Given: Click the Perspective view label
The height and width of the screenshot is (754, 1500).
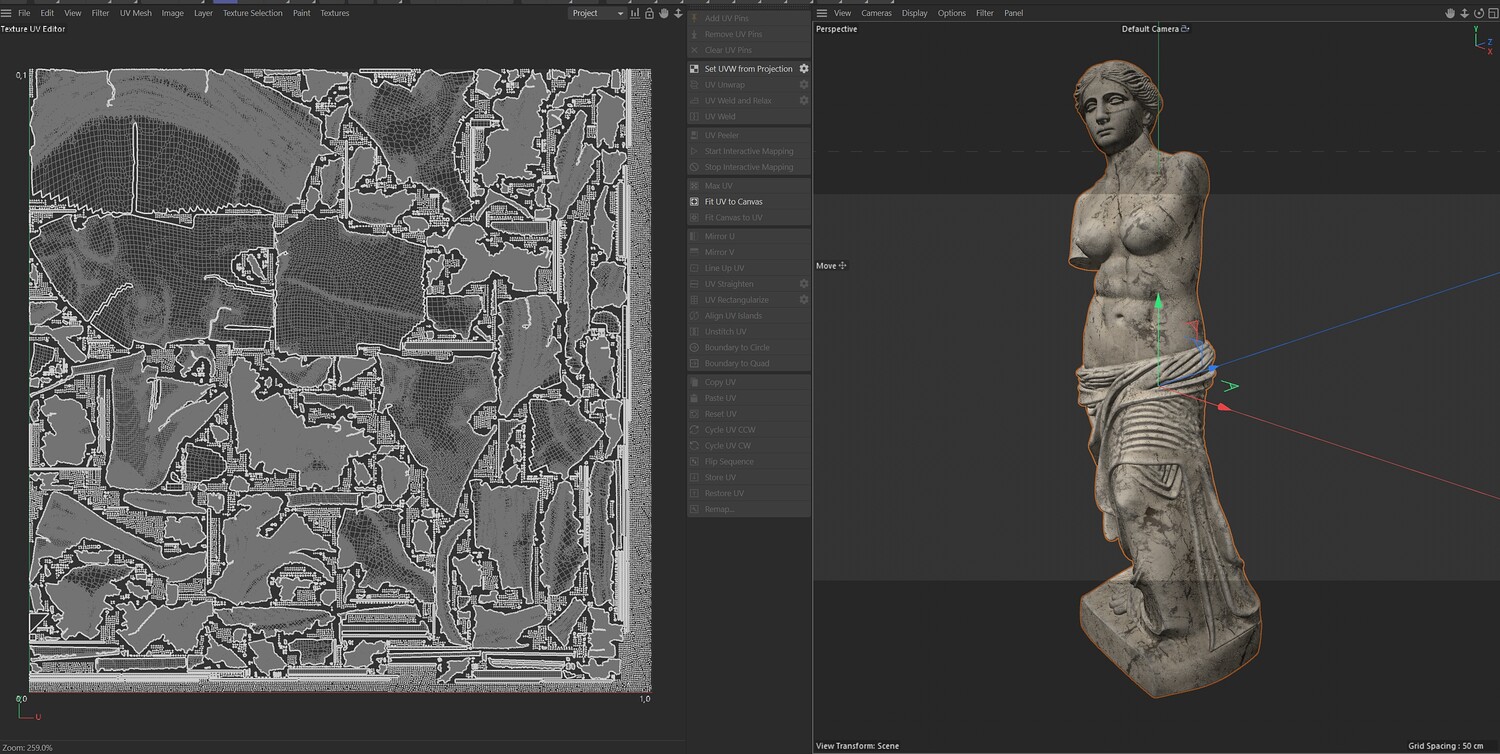Looking at the screenshot, I should click(836, 29).
